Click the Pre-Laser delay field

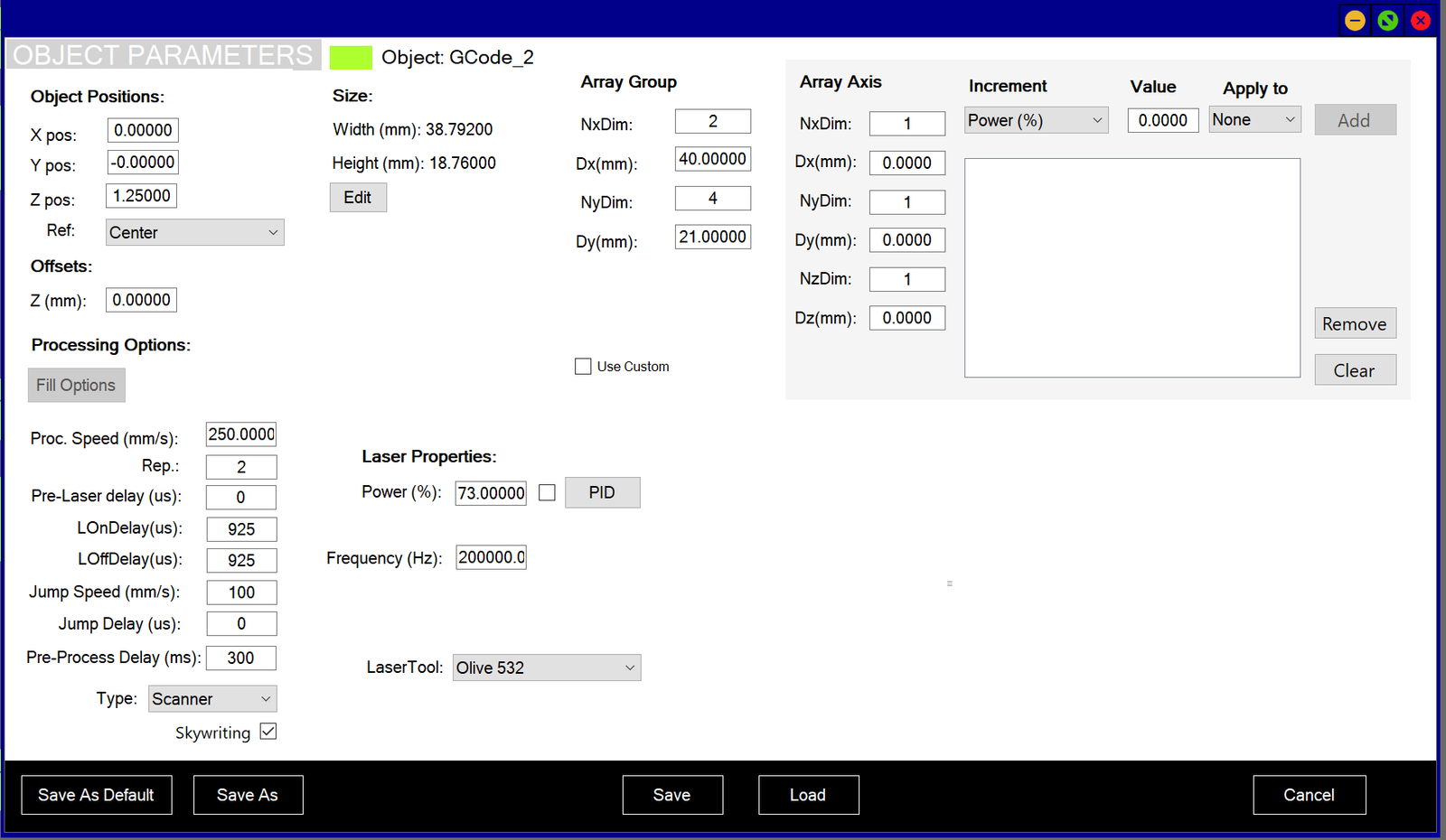241,498
